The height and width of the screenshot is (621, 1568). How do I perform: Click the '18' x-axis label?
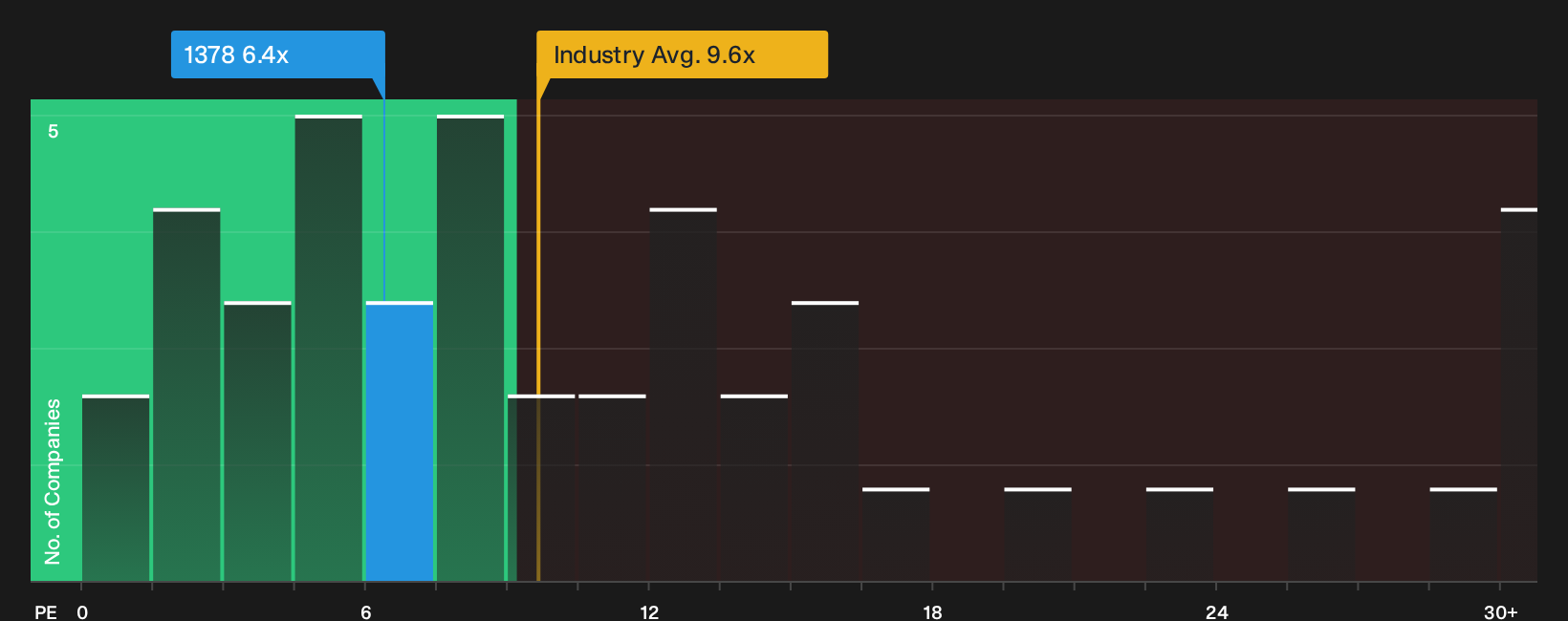click(x=932, y=612)
